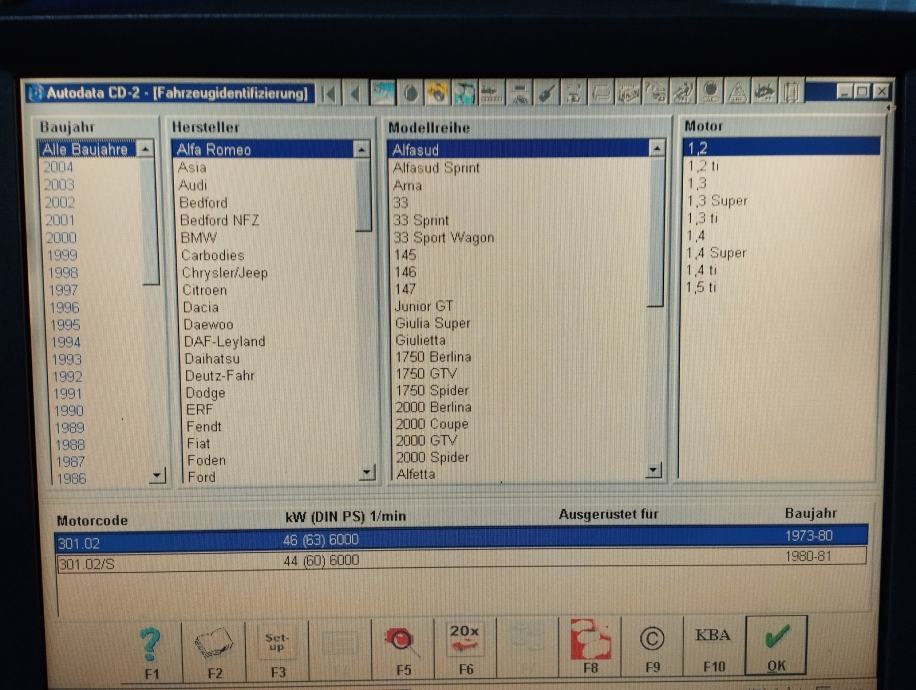The width and height of the screenshot is (916, 690).
Task: Open KBA lookup with F10
Action: tap(713, 647)
